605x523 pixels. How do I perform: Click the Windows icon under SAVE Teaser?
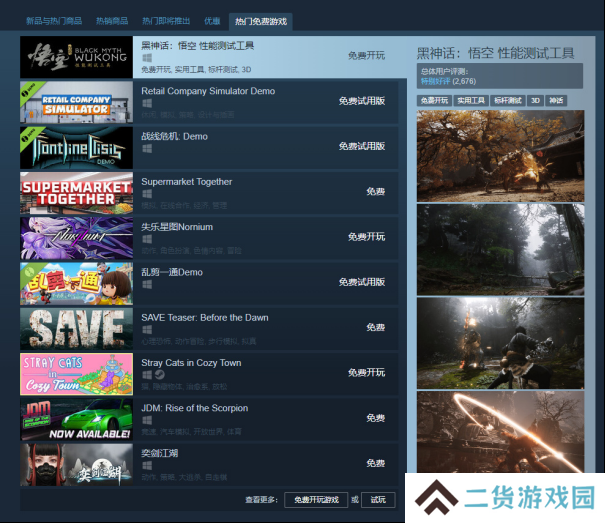coord(147,330)
